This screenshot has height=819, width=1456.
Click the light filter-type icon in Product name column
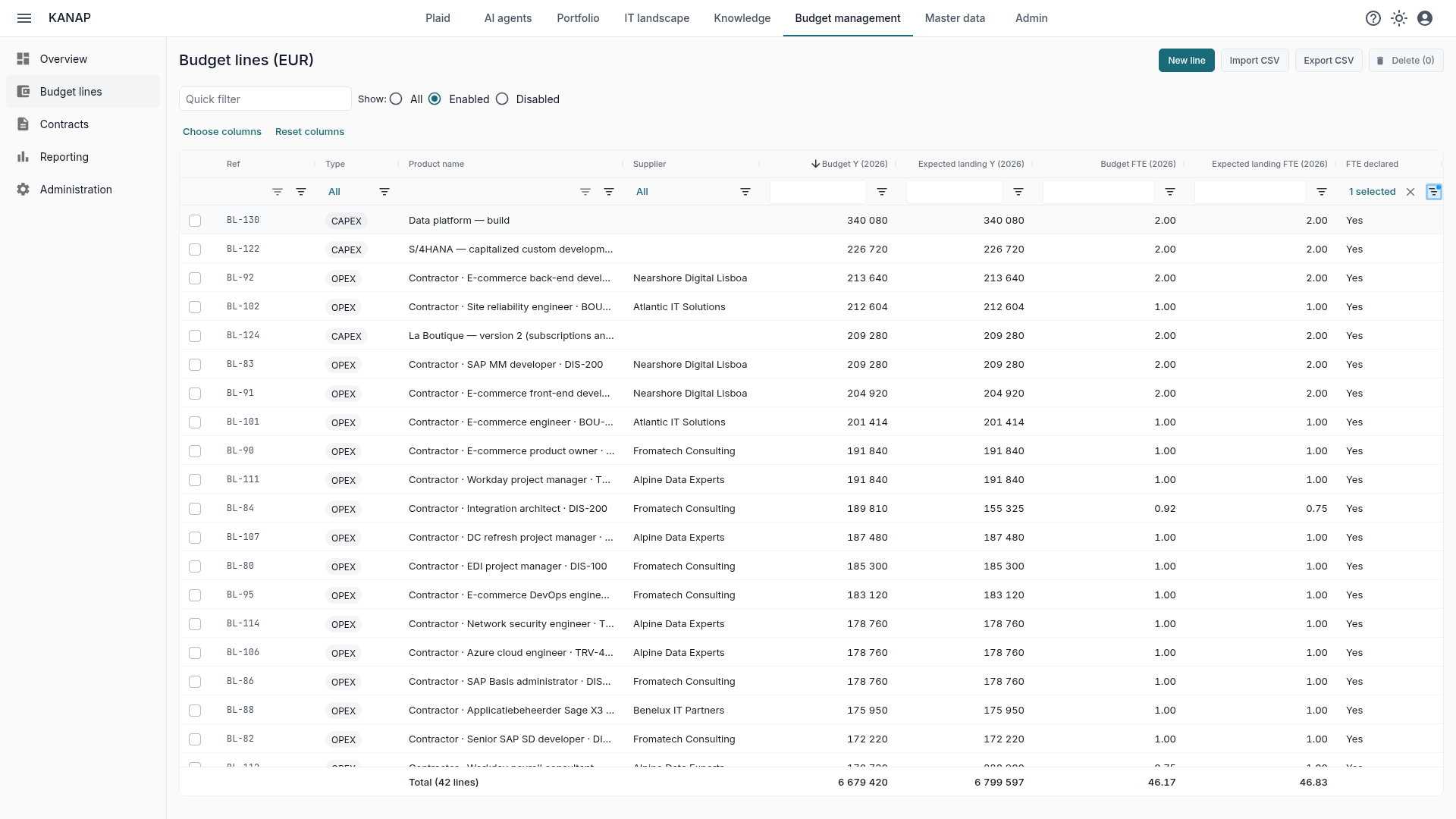point(585,192)
